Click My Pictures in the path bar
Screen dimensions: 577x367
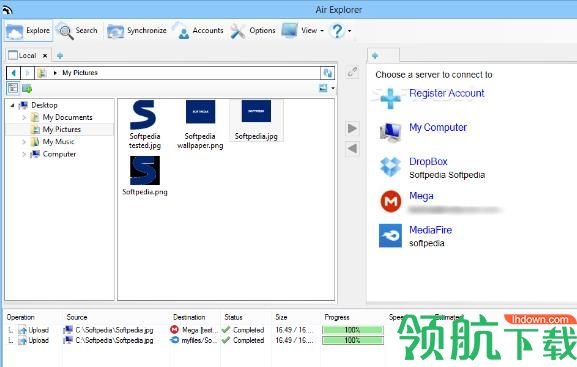pyautogui.click(x=80, y=73)
